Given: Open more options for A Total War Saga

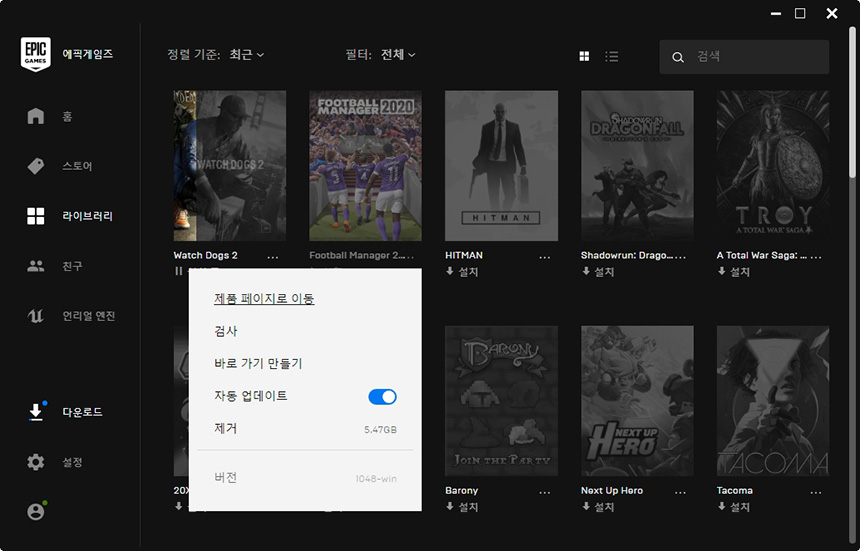Looking at the screenshot, I should [816, 257].
